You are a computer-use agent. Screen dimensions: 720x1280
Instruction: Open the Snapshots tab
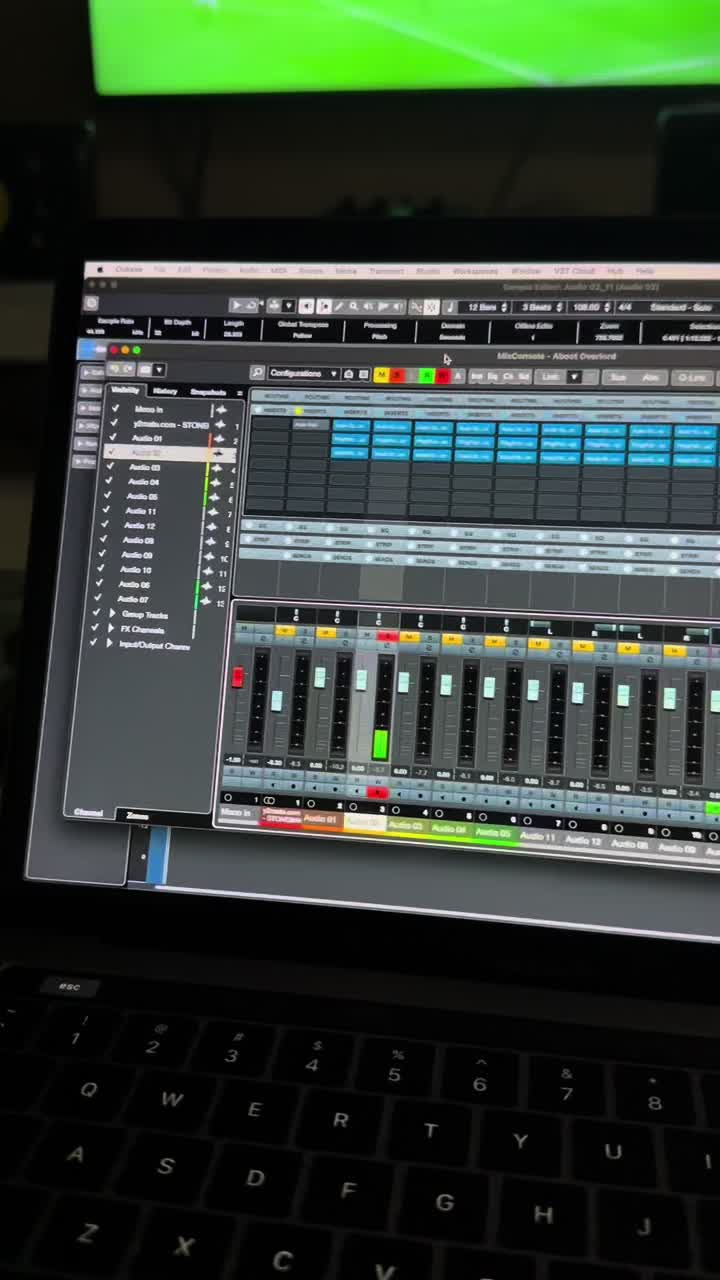(208, 392)
